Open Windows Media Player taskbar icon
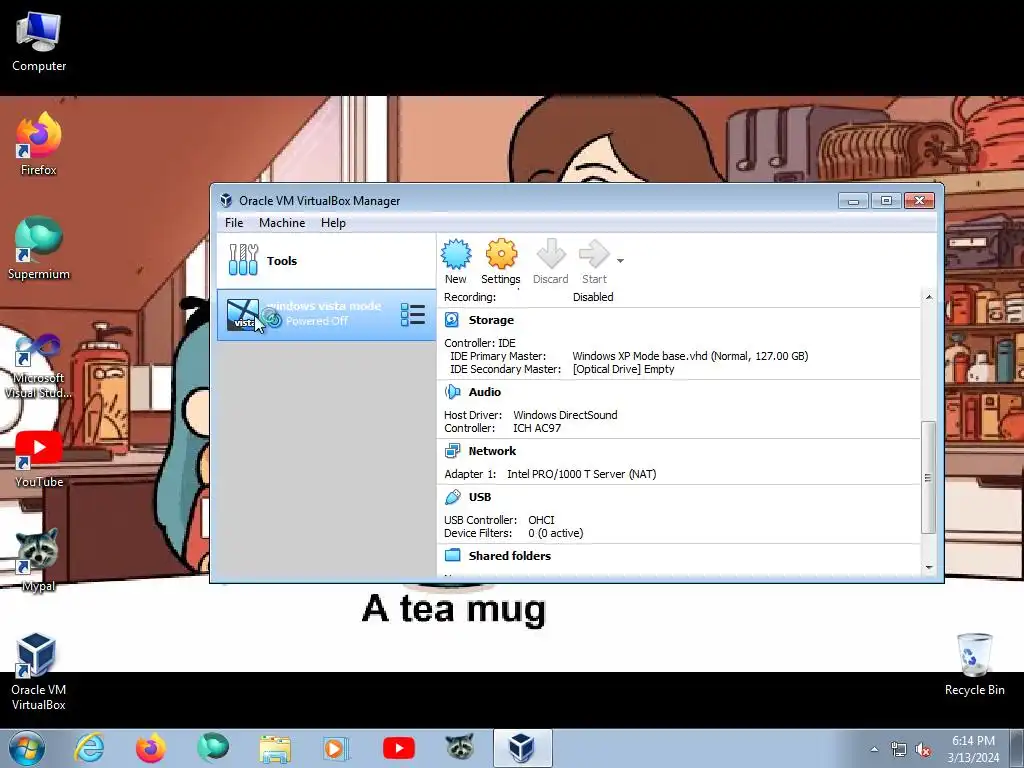Image resolution: width=1024 pixels, height=768 pixels. pos(337,748)
